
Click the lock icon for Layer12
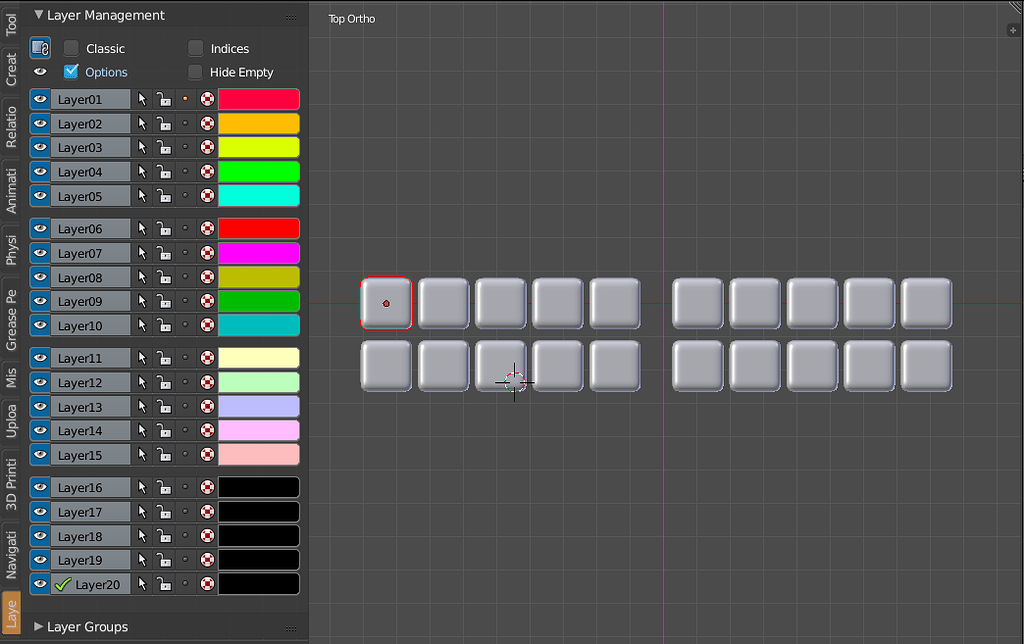click(x=164, y=382)
